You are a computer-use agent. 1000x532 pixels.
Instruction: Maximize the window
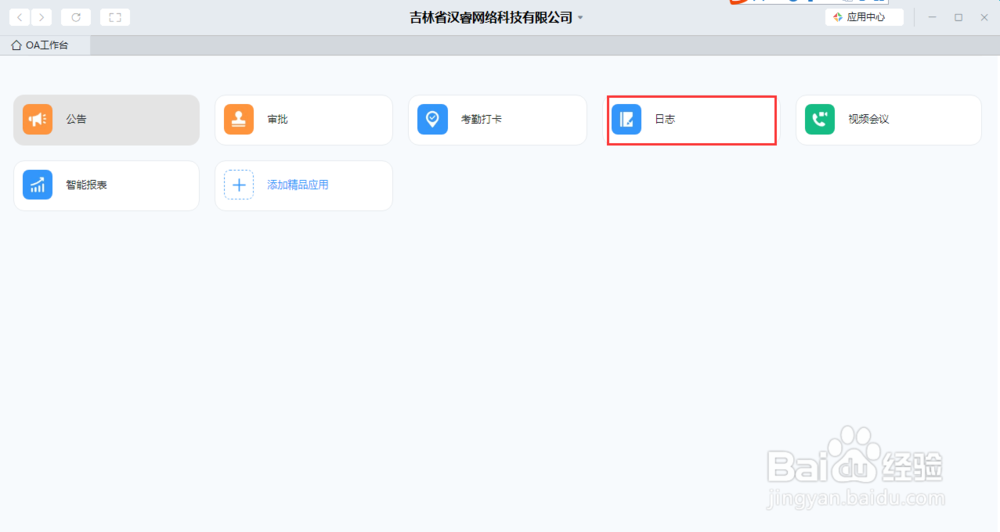point(959,17)
